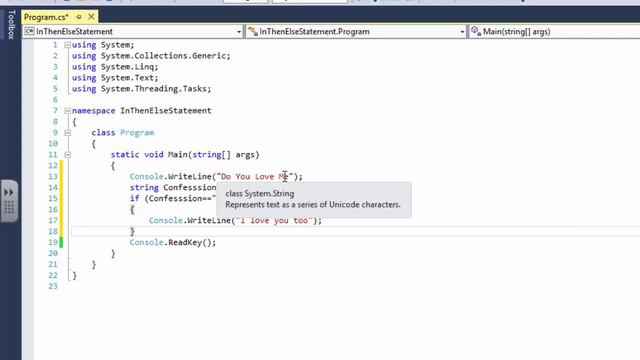Click line number 23 in the gutter
This screenshot has height=360, width=640.
click(x=53, y=287)
